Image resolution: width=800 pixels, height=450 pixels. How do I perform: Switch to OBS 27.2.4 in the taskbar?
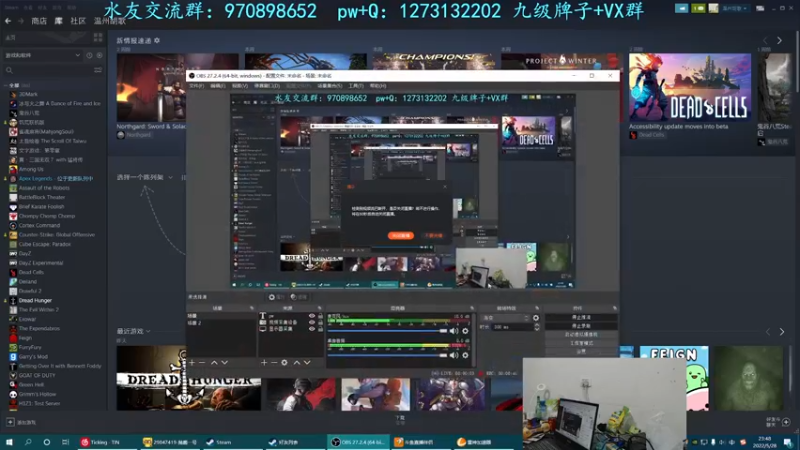click(x=358, y=442)
